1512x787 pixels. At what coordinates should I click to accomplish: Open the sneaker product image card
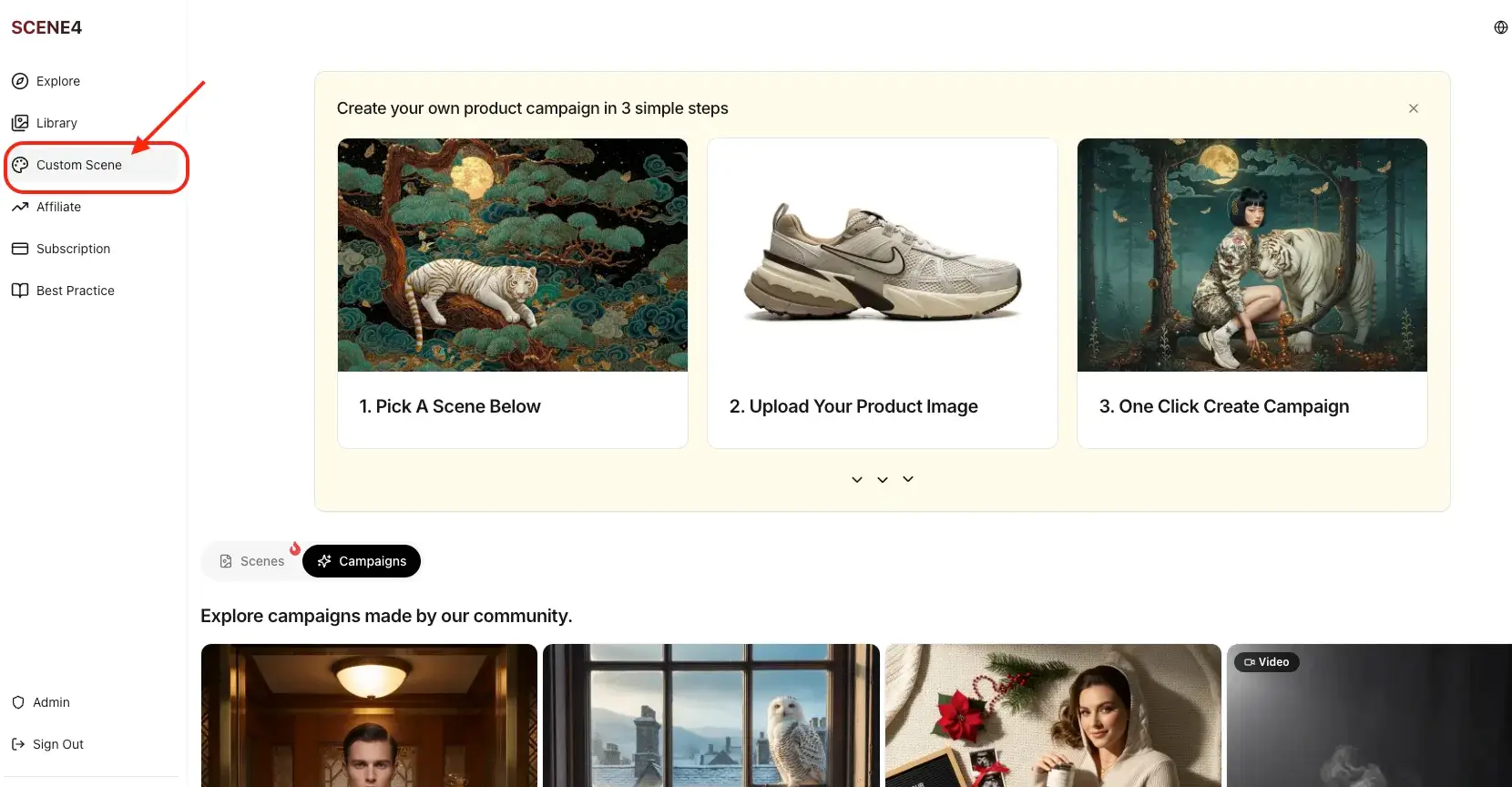tap(882, 255)
